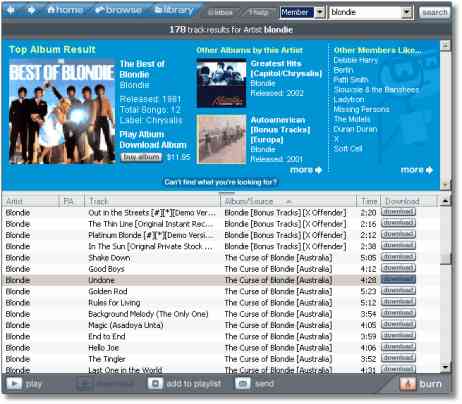
Task: Click track list scrollbar down arrow
Action: coord(445,367)
